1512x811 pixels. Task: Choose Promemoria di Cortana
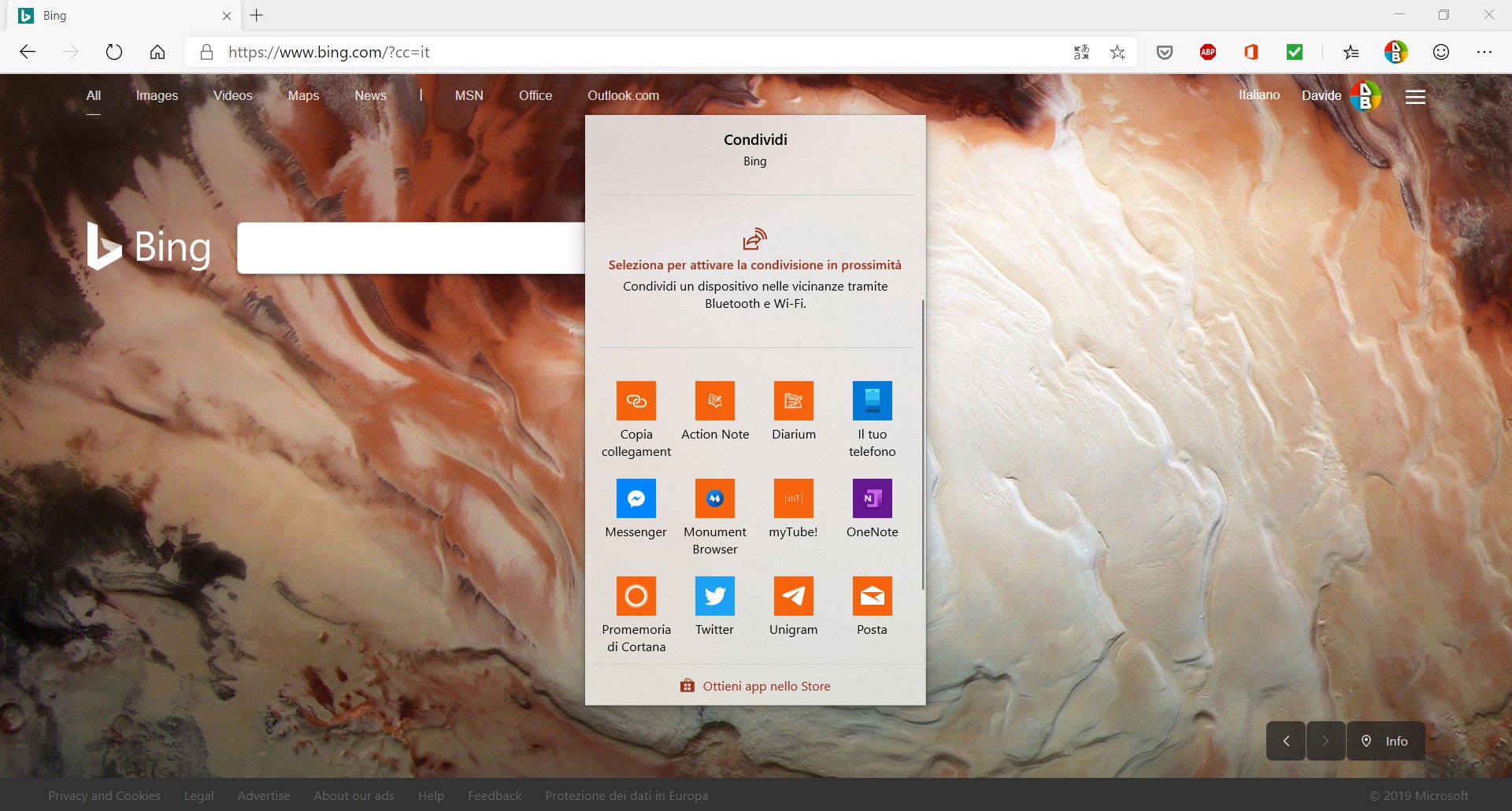click(x=636, y=596)
